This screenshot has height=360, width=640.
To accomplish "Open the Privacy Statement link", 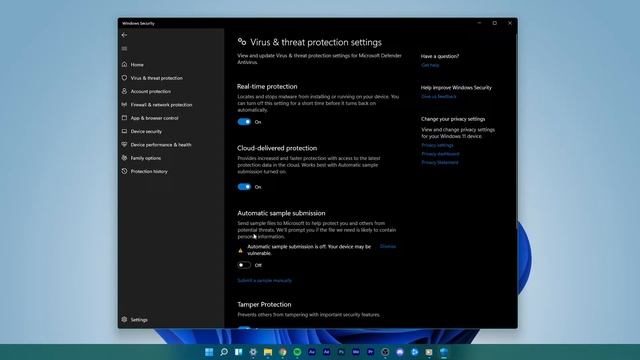I will [x=440, y=162].
